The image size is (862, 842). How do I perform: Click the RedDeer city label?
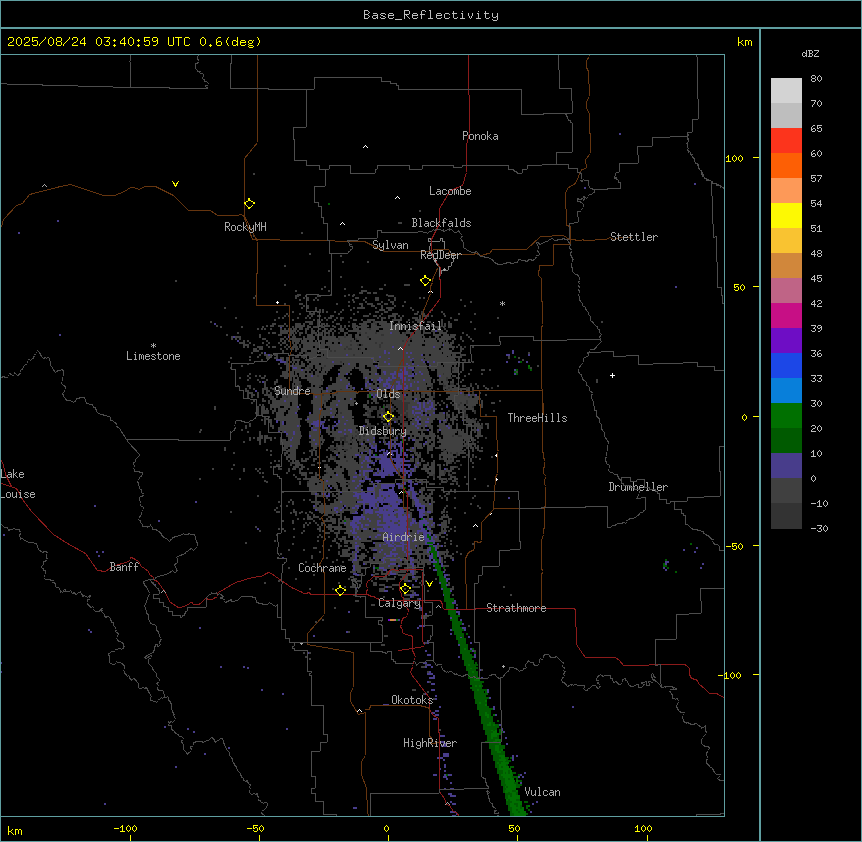tap(440, 255)
